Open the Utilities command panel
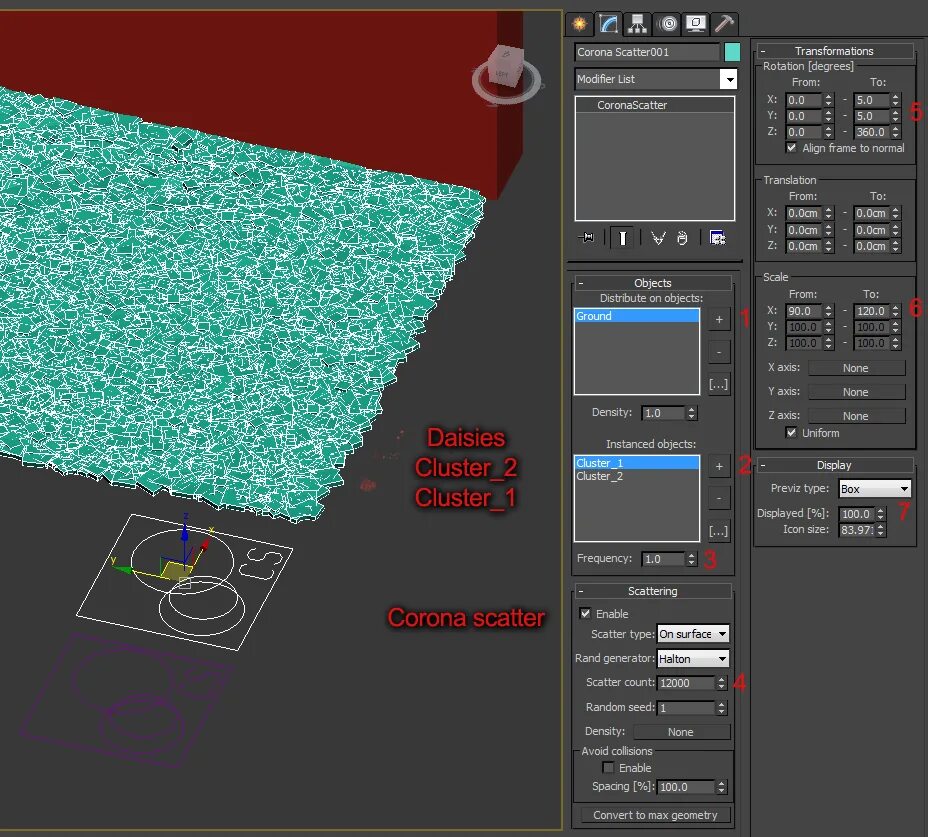The height and width of the screenshot is (837, 928). point(722,23)
